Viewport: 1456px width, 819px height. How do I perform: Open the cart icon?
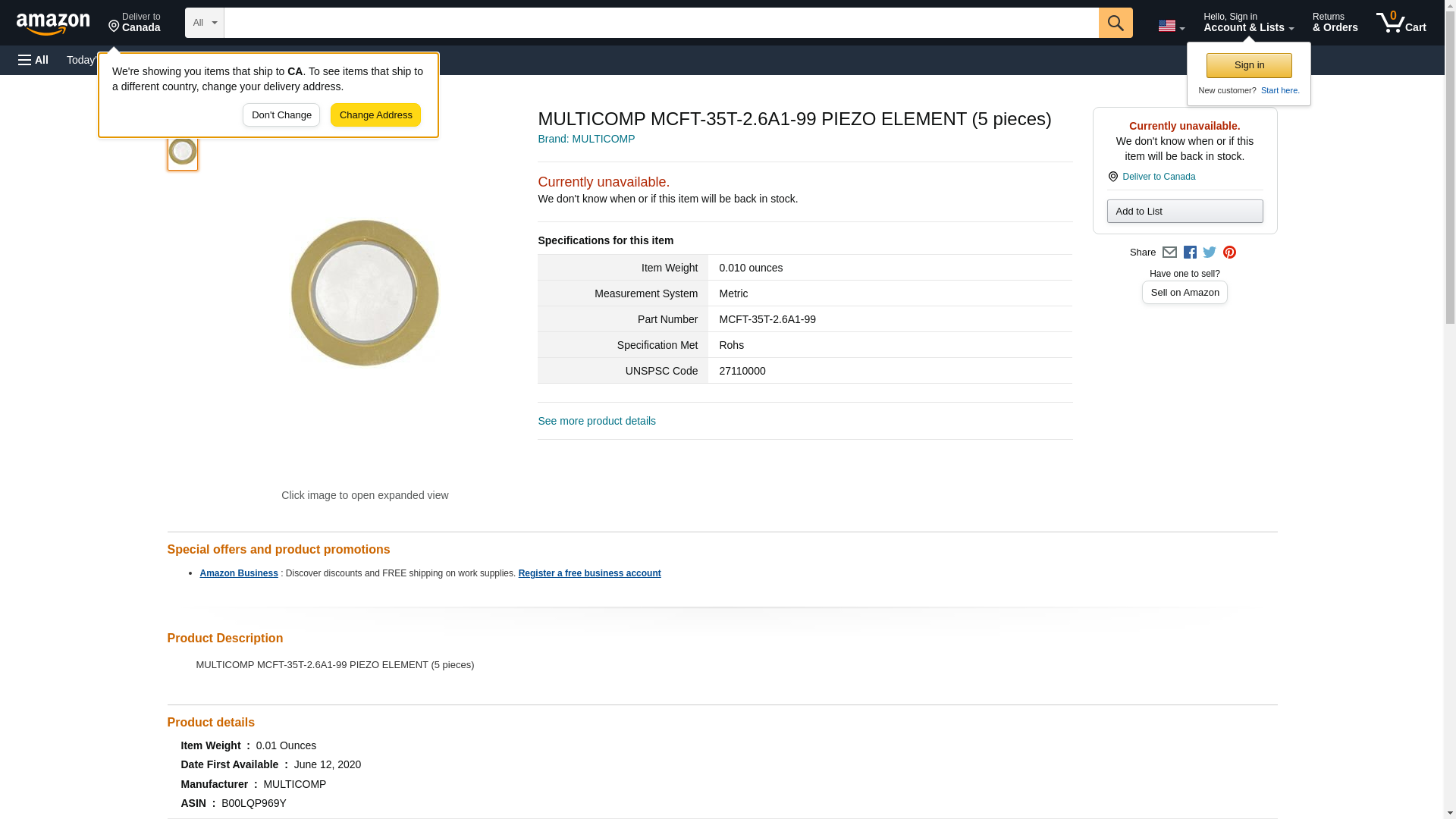tap(1401, 23)
